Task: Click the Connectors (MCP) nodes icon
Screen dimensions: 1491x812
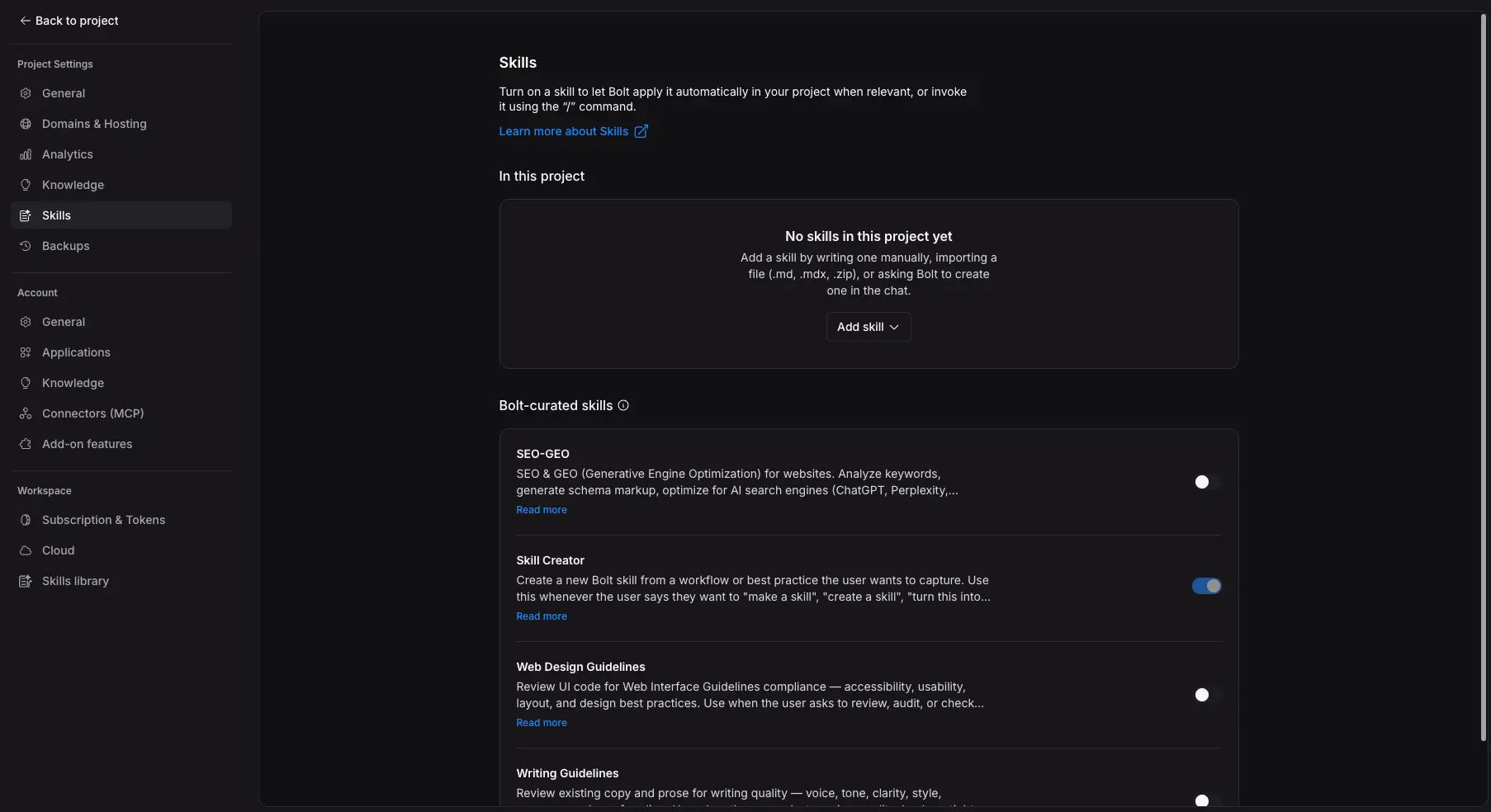Action: [x=26, y=413]
